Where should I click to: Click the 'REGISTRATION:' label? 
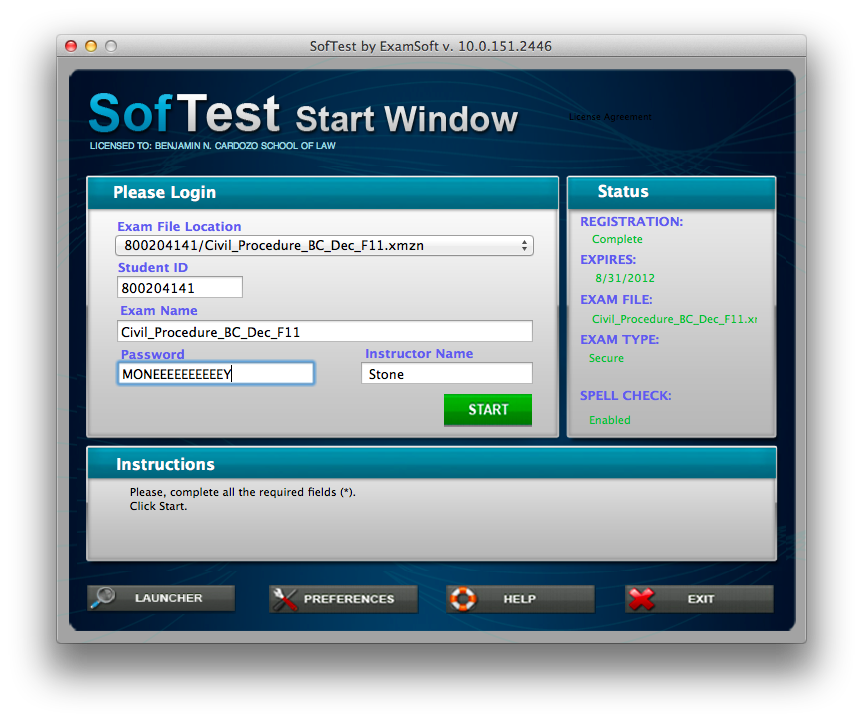click(631, 222)
